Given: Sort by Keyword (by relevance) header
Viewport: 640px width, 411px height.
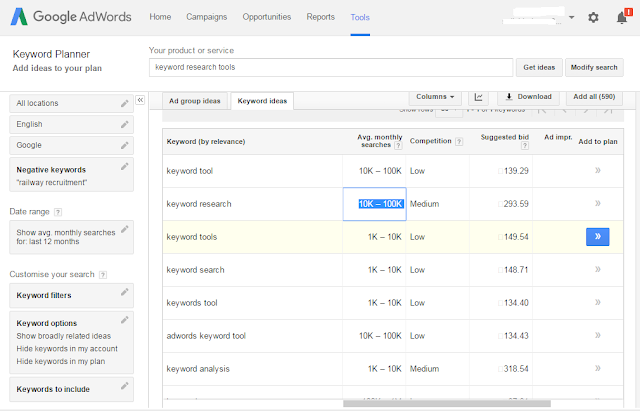Looking at the screenshot, I should click(x=206, y=142).
